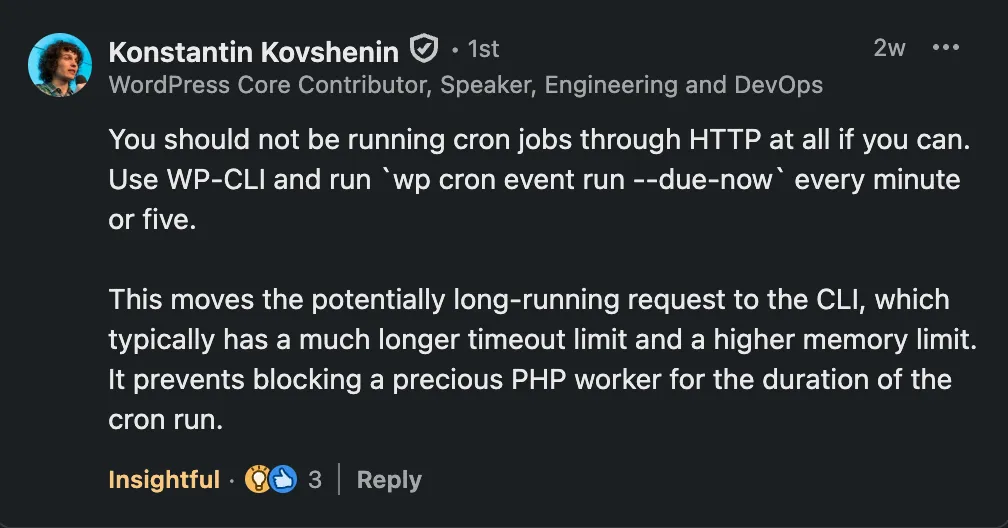
Task: Click the line about higher memory limit
Action: point(540,339)
